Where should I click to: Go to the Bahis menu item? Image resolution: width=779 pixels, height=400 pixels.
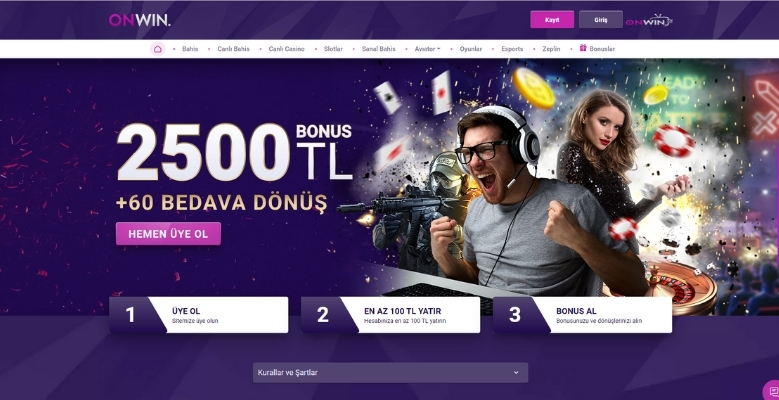190,49
